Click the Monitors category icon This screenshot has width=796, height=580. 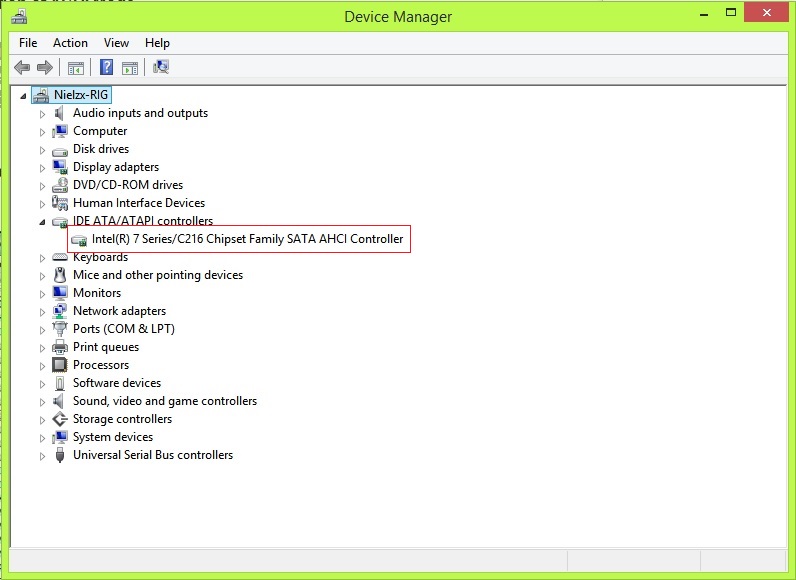(60, 293)
